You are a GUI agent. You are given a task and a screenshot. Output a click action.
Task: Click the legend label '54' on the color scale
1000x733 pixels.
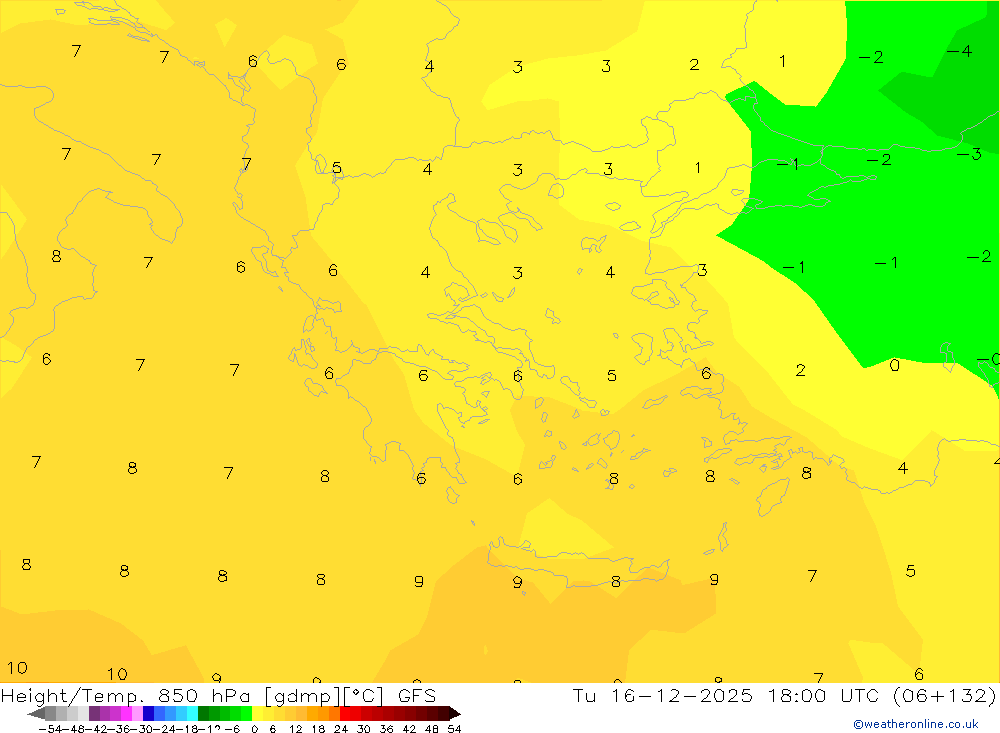454,729
